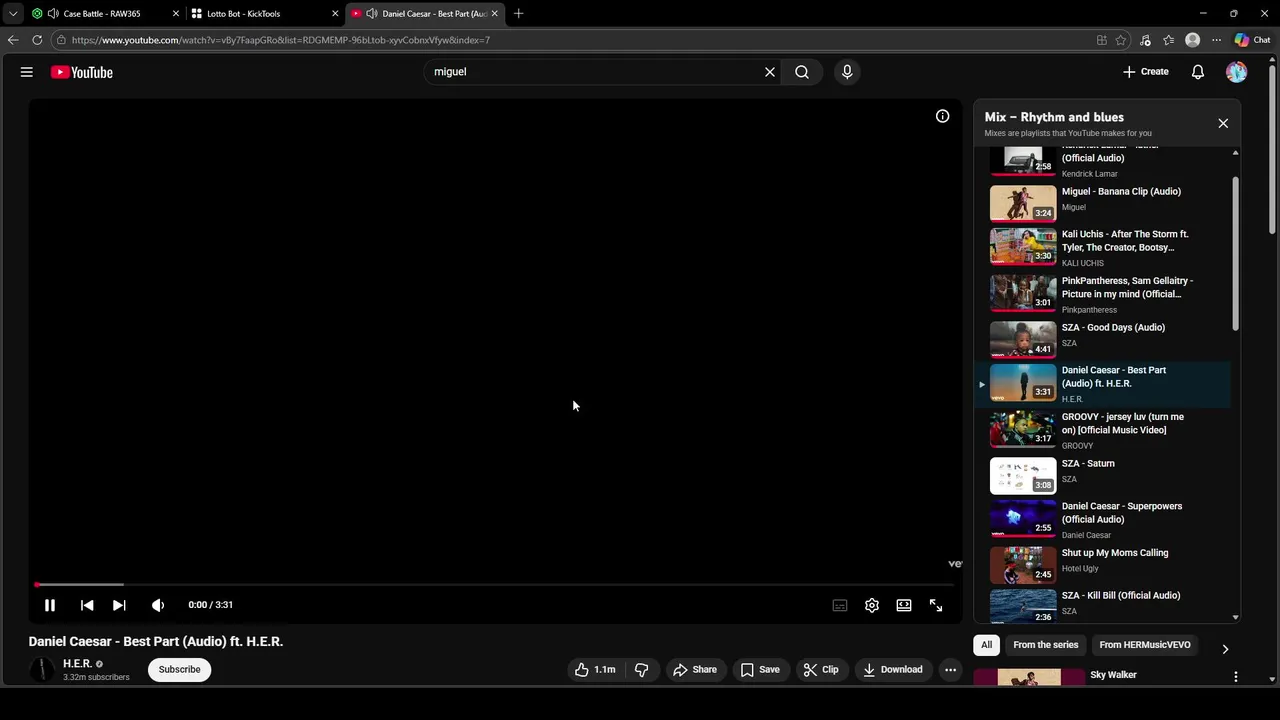Image resolution: width=1280 pixels, height=720 pixels.
Task: Open the Sky Walker video options menu
Action: tap(1236, 677)
